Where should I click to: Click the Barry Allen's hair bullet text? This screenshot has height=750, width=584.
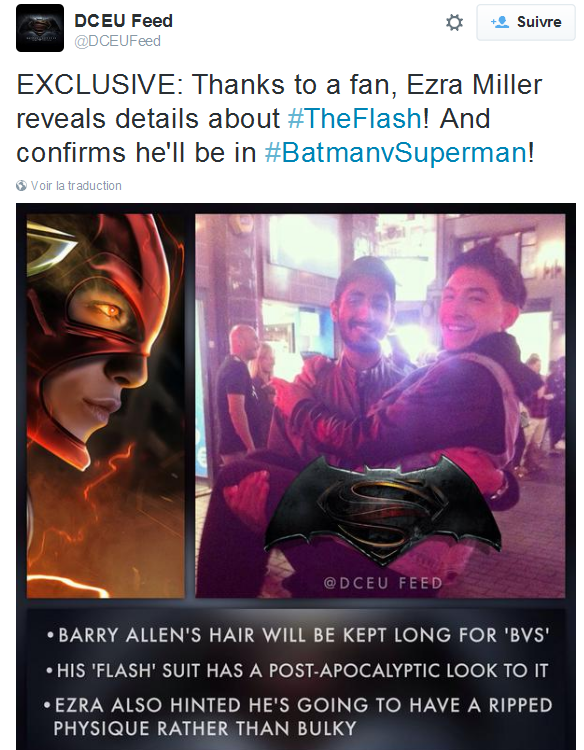pyautogui.click(x=298, y=635)
